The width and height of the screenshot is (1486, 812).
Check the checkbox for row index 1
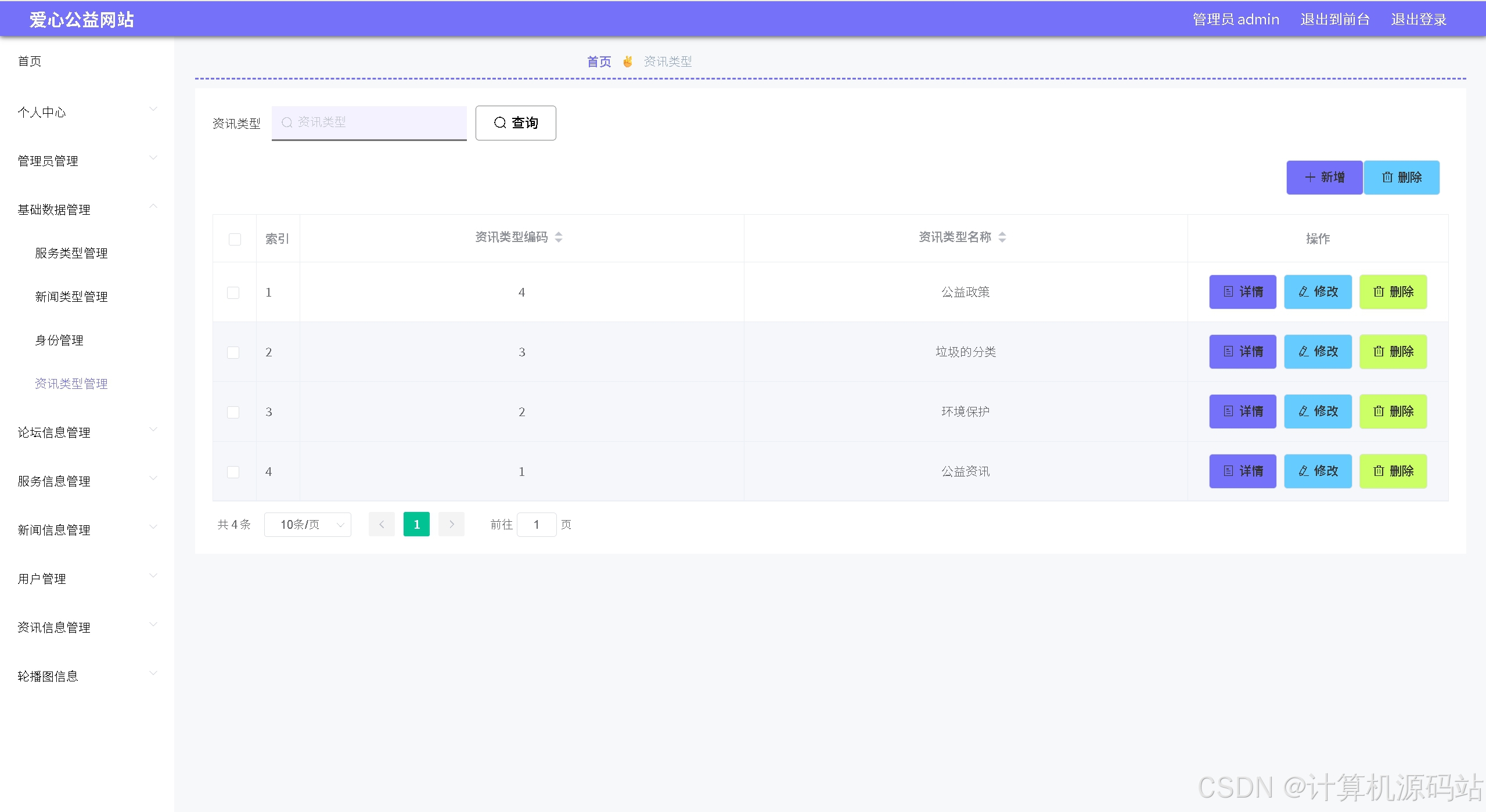(233, 293)
